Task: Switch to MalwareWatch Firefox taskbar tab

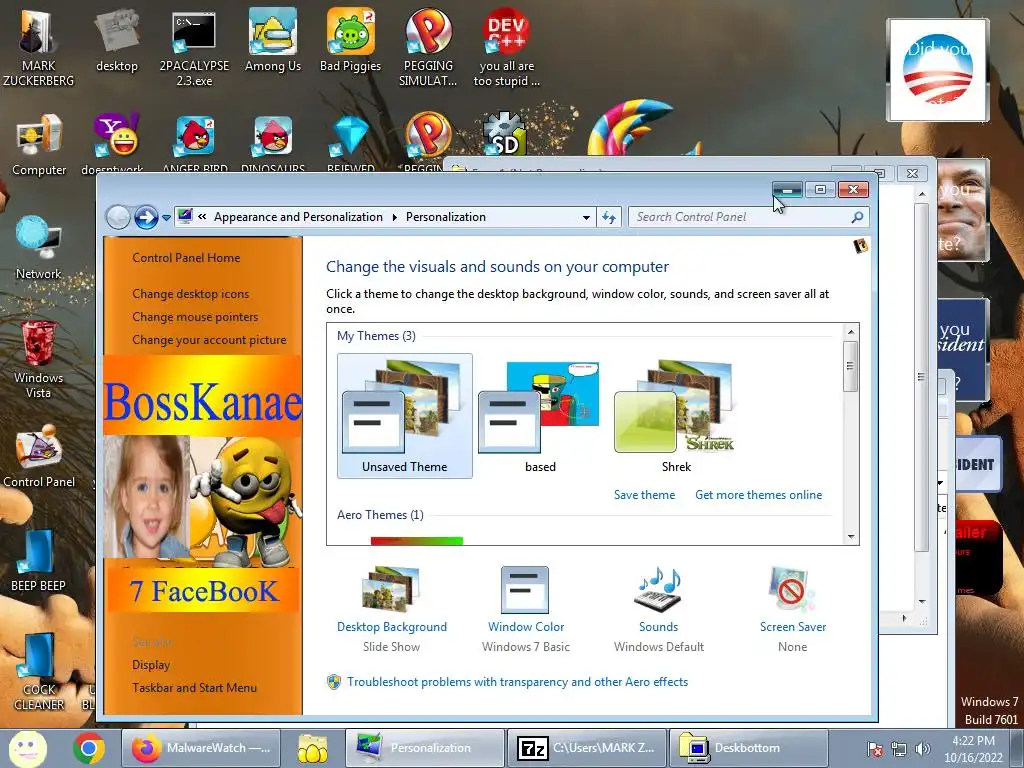Action: (201, 748)
